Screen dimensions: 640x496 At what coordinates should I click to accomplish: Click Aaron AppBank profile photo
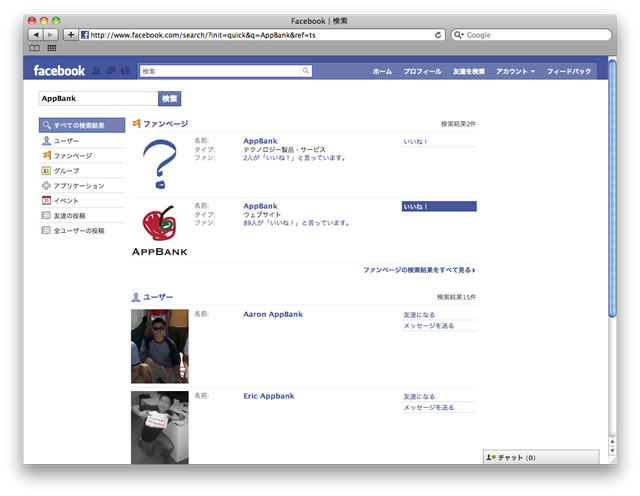[x=160, y=346]
